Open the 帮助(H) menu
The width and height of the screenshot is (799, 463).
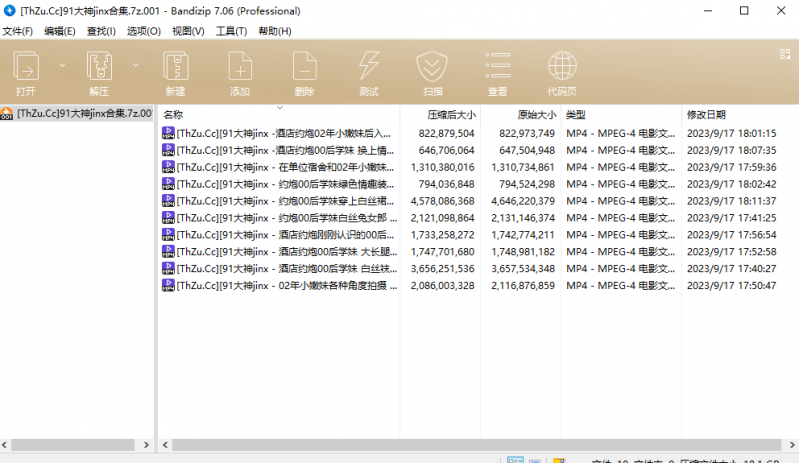pyautogui.click(x=275, y=31)
